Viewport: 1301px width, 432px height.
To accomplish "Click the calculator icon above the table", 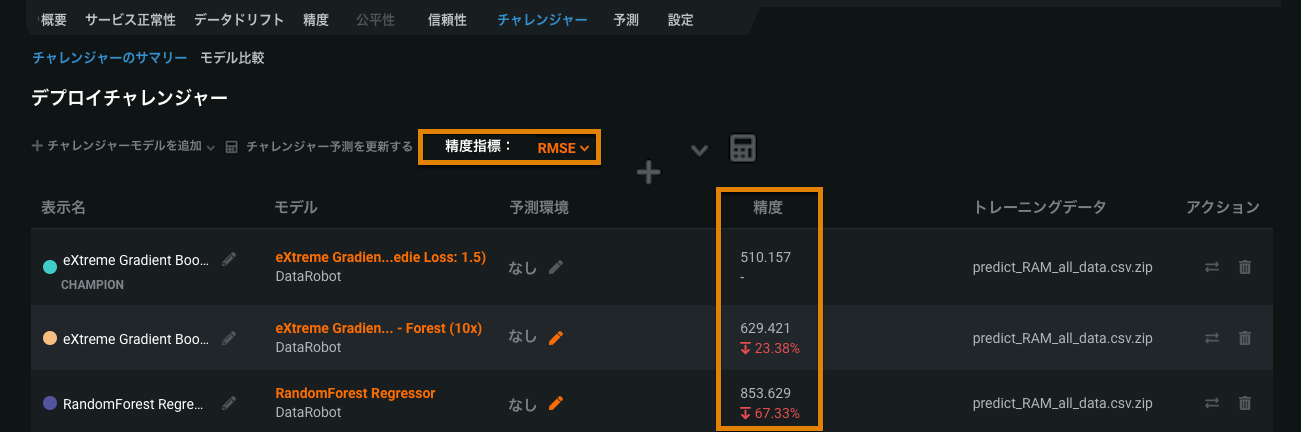I will 742,148.
